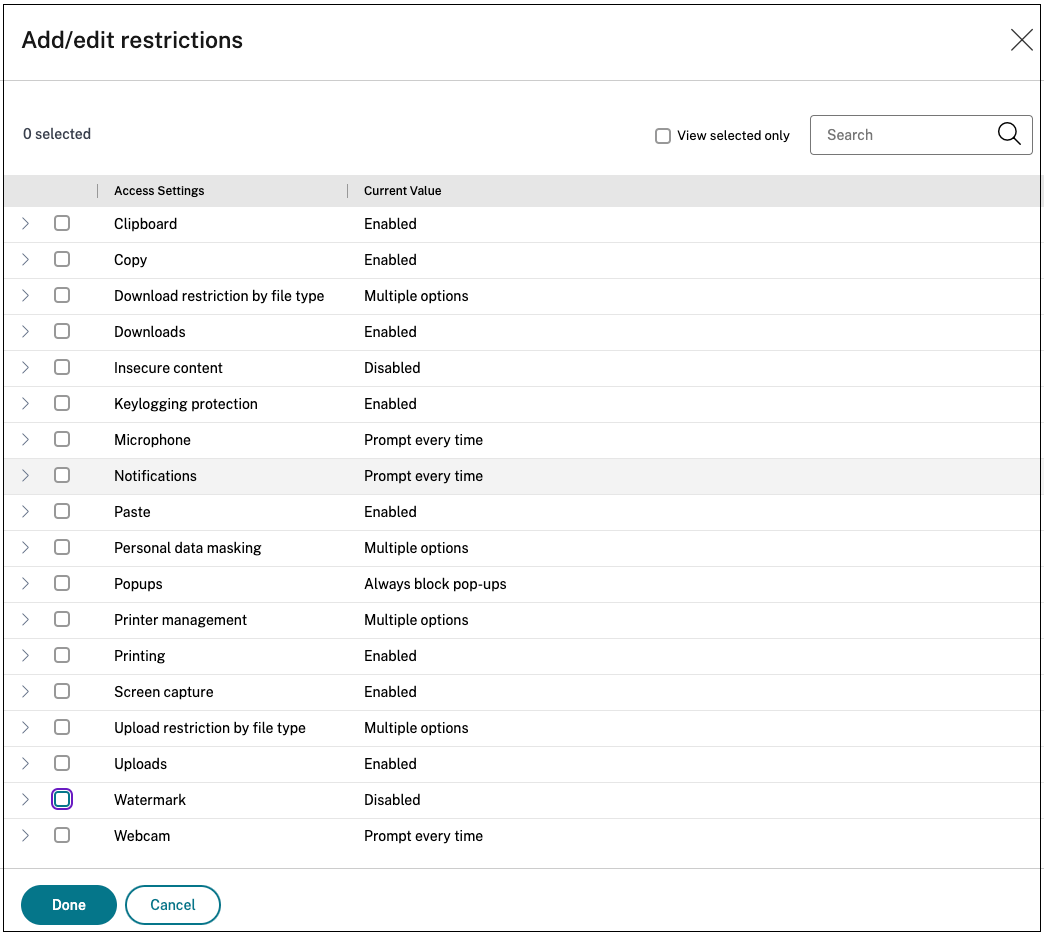
Task: Expand the Printer management row
Action: (26, 620)
